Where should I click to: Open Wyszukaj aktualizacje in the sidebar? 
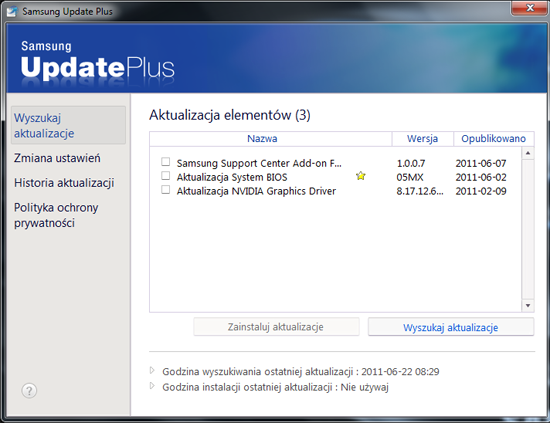(x=68, y=126)
